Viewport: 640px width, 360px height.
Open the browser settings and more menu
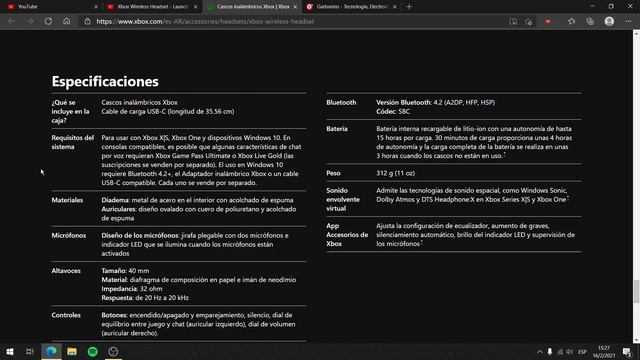pyautogui.click(x=628, y=22)
